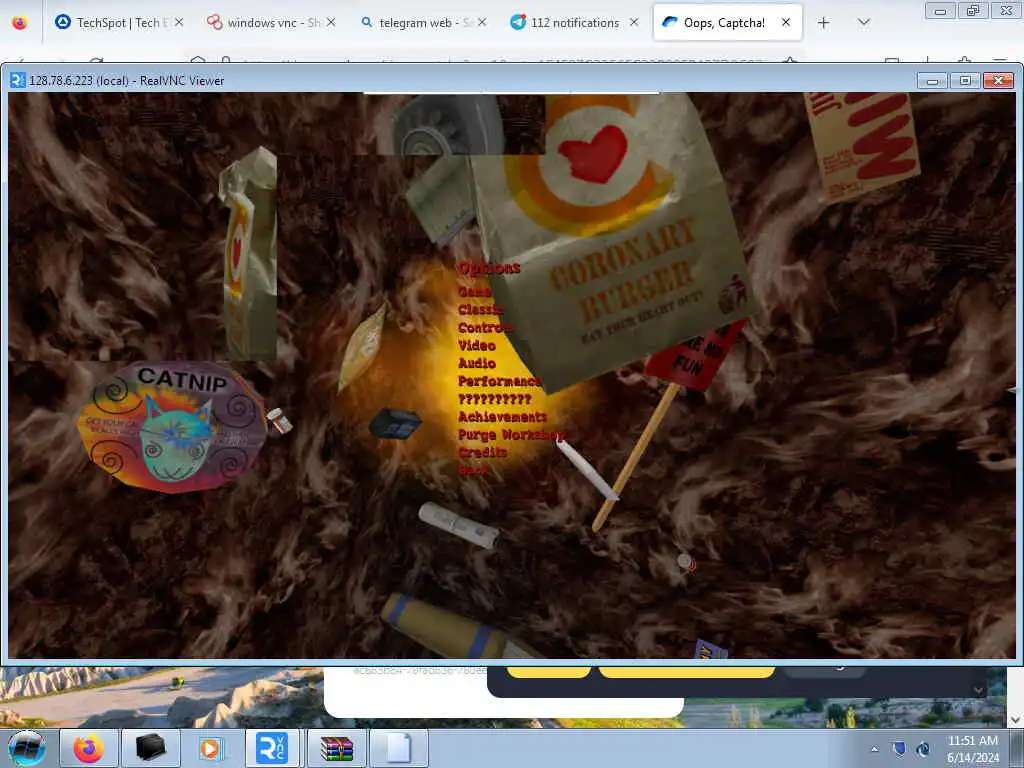
Task: Open the clock showing 11:51 AM
Action: 972,749
